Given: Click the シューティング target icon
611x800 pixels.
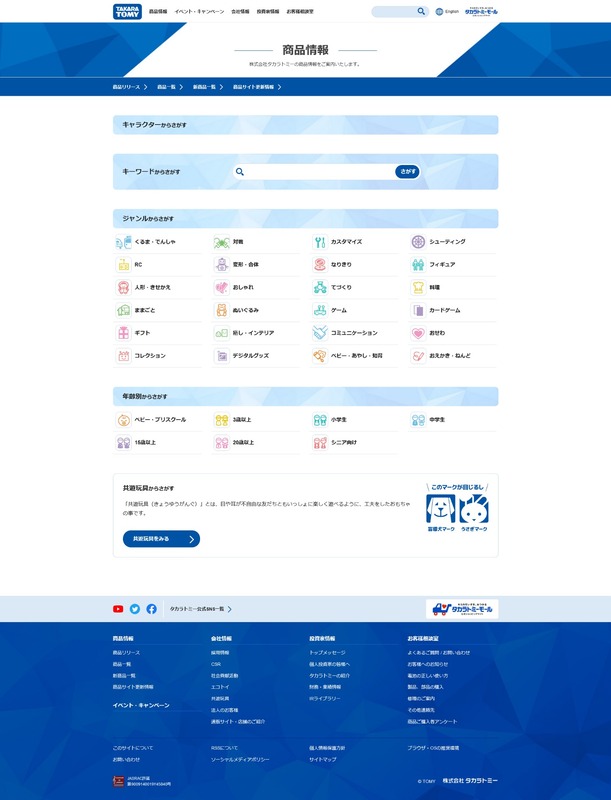Looking at the screenshot, I should [418, 242].
